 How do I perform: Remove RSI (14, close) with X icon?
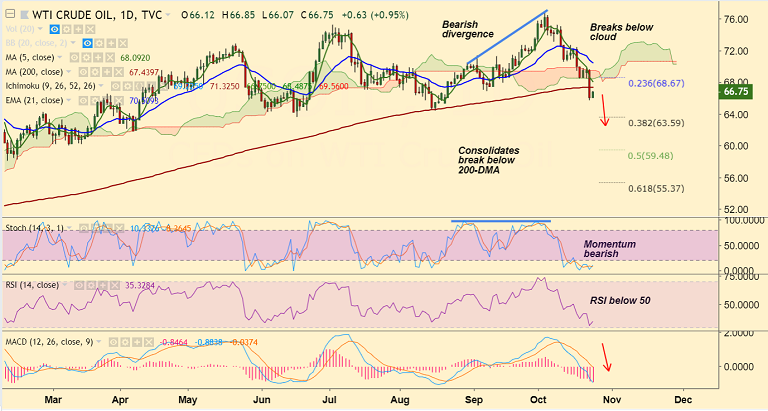(x=115, y=285)
